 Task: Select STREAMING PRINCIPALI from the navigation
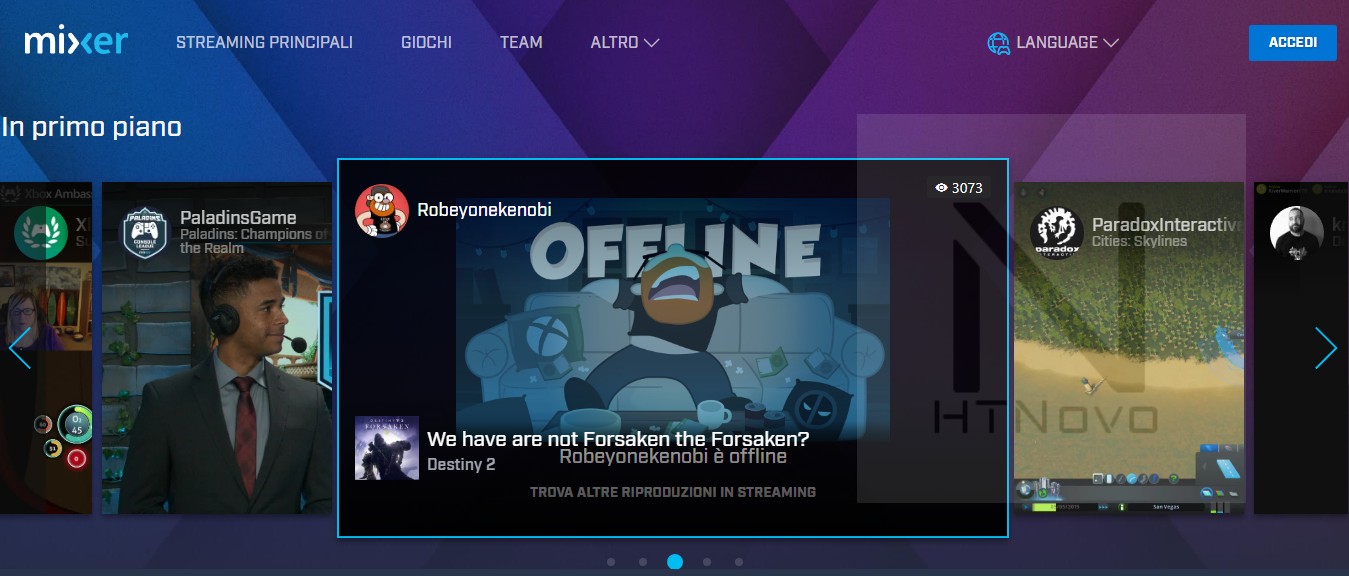click(264, 42)
